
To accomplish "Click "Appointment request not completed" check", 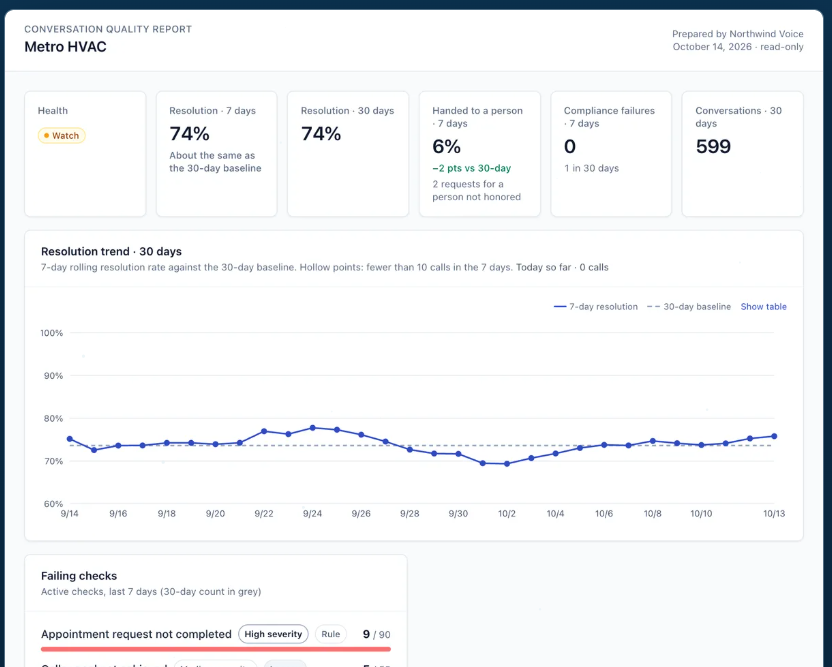I will [x=136, y=634].
